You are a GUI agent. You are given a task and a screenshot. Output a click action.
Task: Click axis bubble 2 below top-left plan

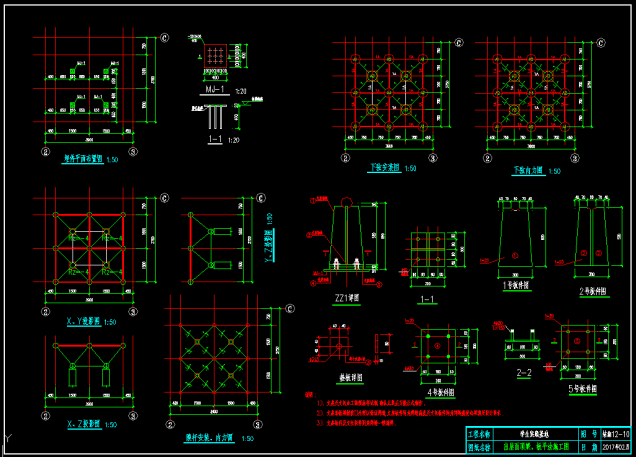45,153
